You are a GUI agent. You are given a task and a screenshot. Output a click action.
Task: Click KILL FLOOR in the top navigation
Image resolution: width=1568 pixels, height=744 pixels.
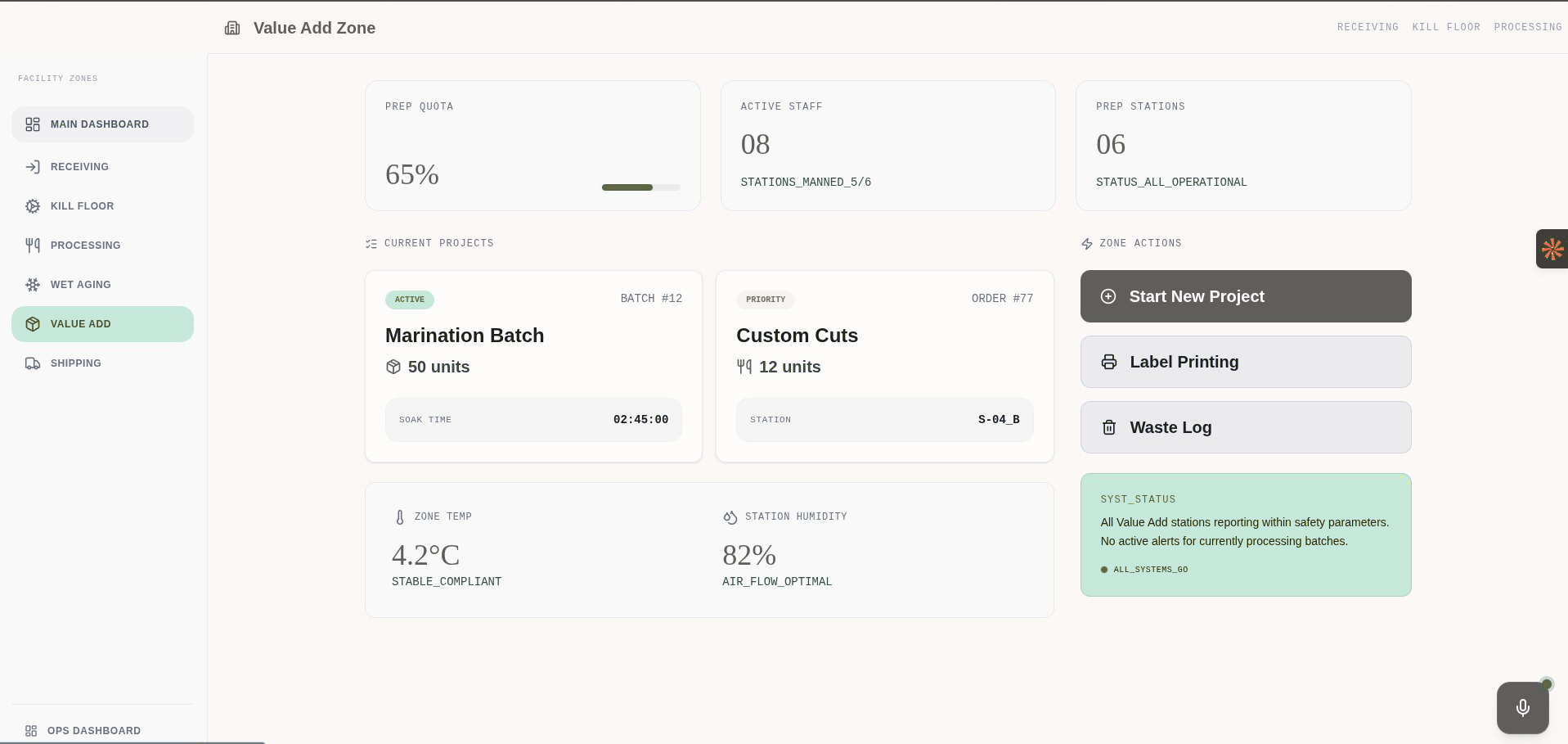point(1446,27)
